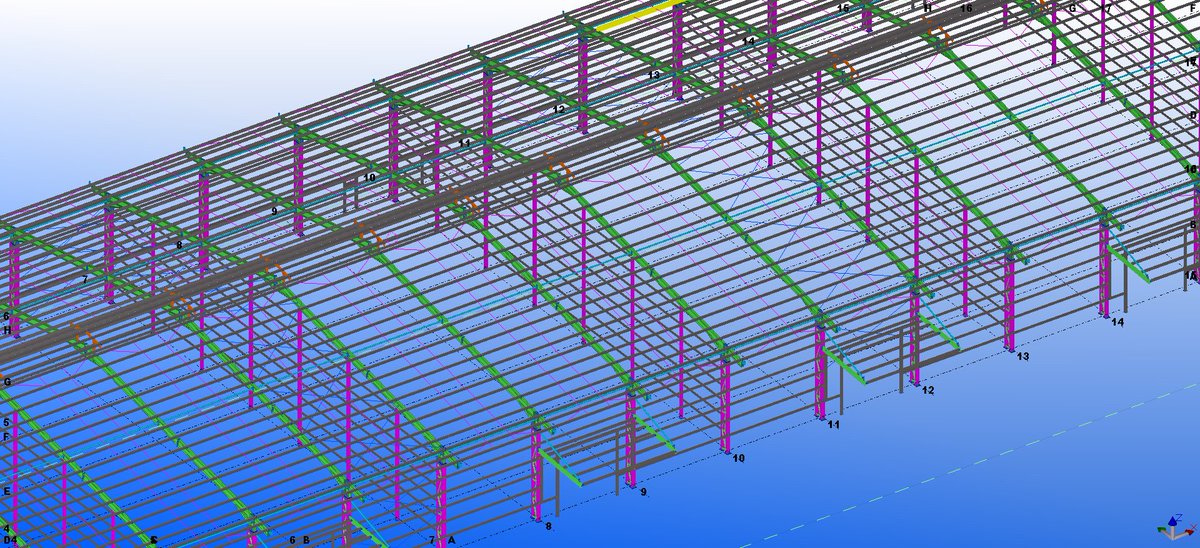Click grid letter D on the right edge

coord(1192,116)
